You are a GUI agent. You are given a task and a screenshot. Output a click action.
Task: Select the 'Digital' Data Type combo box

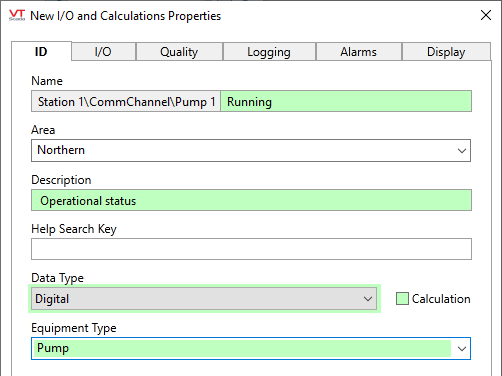[204, 299]
